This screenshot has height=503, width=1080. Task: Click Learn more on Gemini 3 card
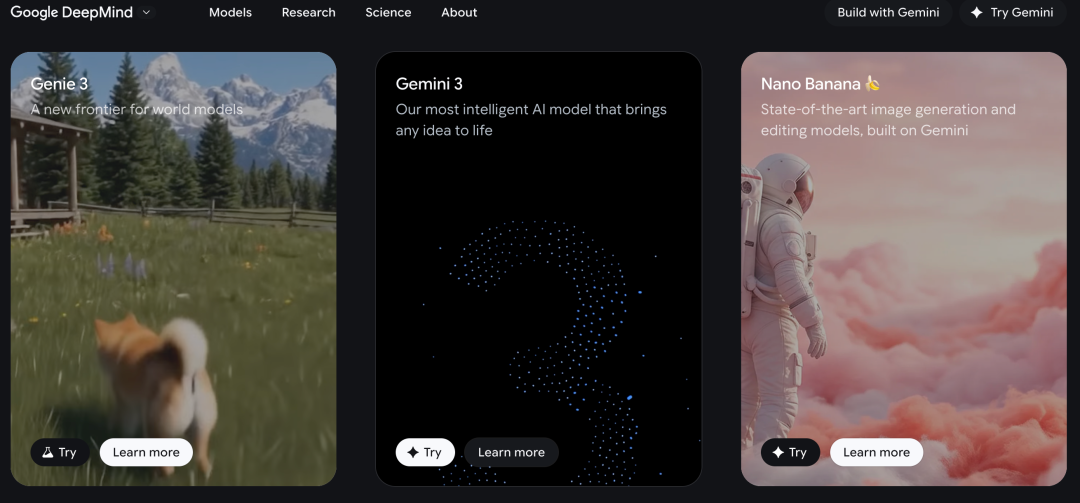pos(511,452)
